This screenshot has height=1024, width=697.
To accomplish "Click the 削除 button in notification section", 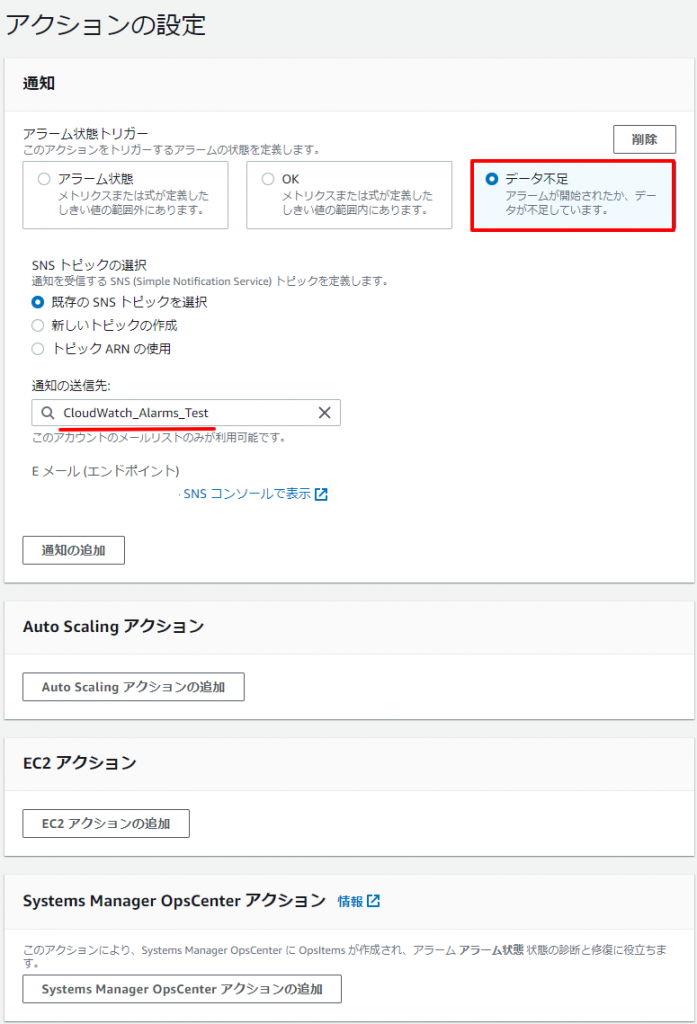I will tap(644, 139).
